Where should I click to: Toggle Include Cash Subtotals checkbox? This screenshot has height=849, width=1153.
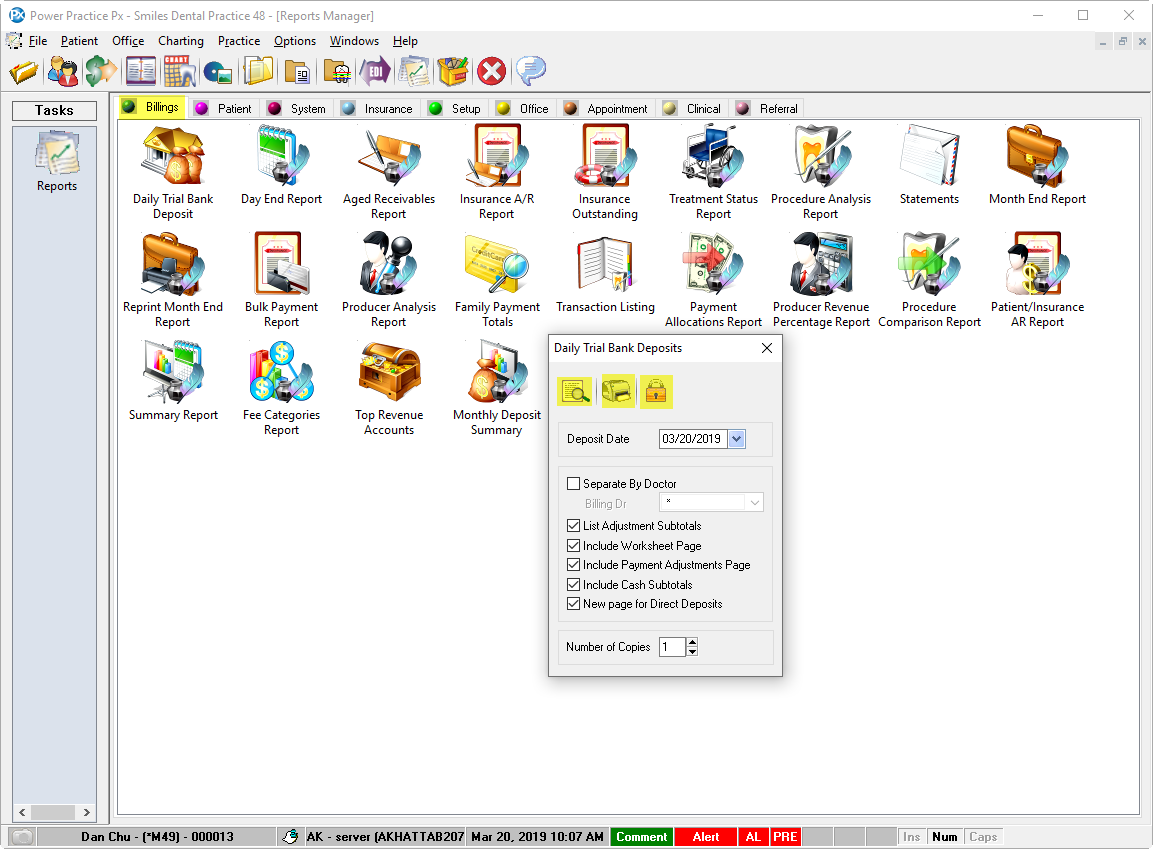coord(574,585)
